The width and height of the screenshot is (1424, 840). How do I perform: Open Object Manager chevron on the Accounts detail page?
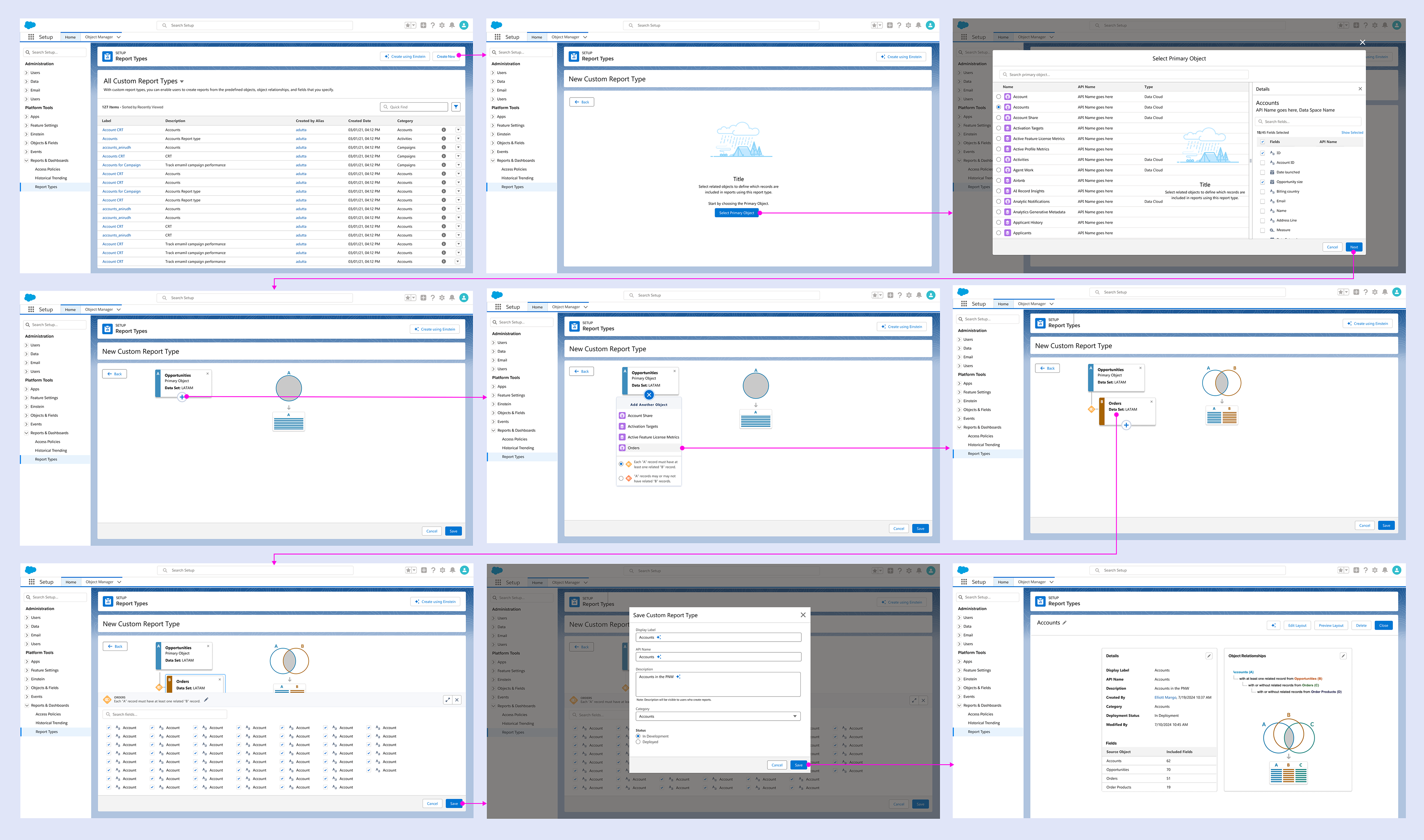[x=1052, y=582]
